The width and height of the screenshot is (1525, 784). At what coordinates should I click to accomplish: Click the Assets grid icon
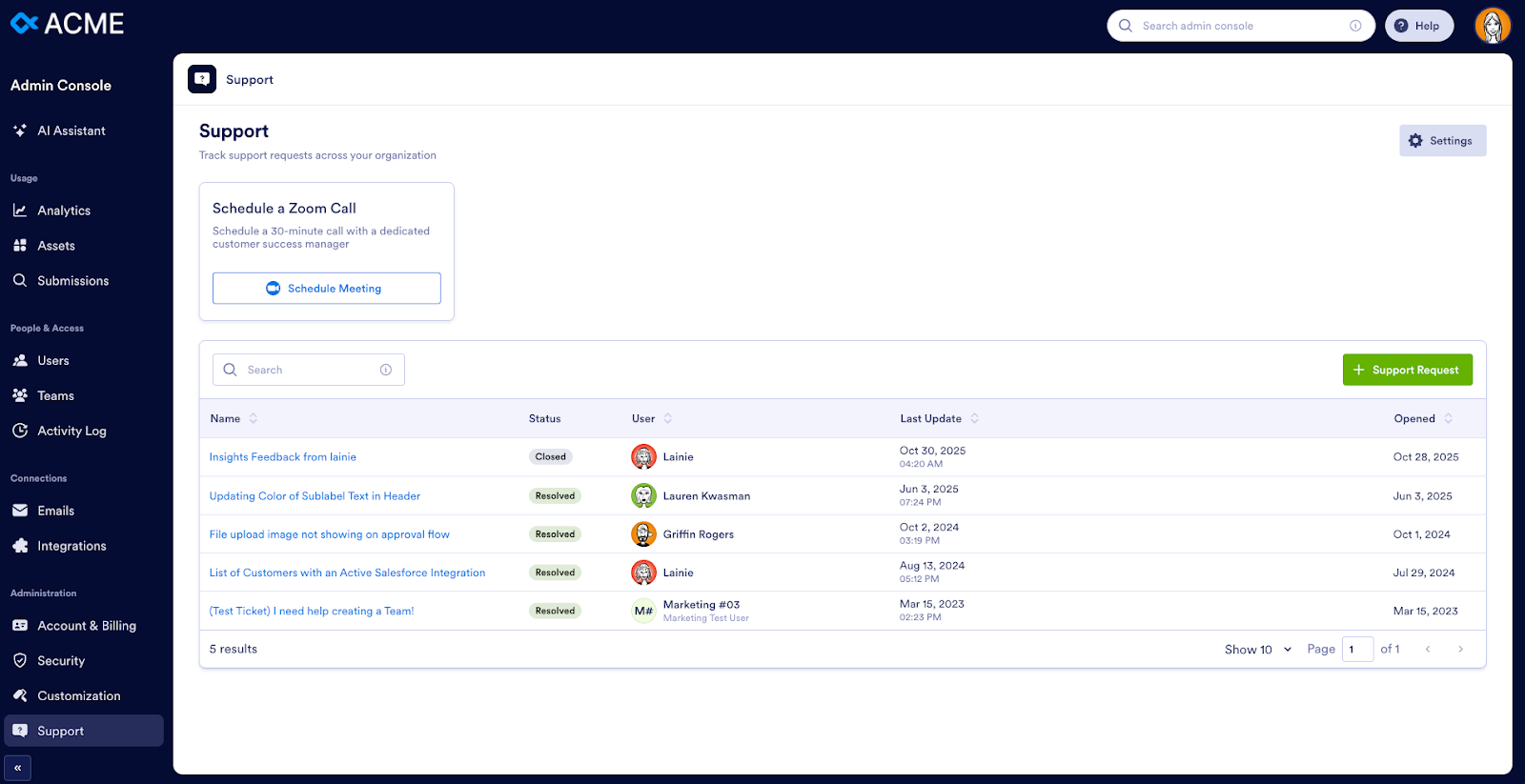coord(20,246)
